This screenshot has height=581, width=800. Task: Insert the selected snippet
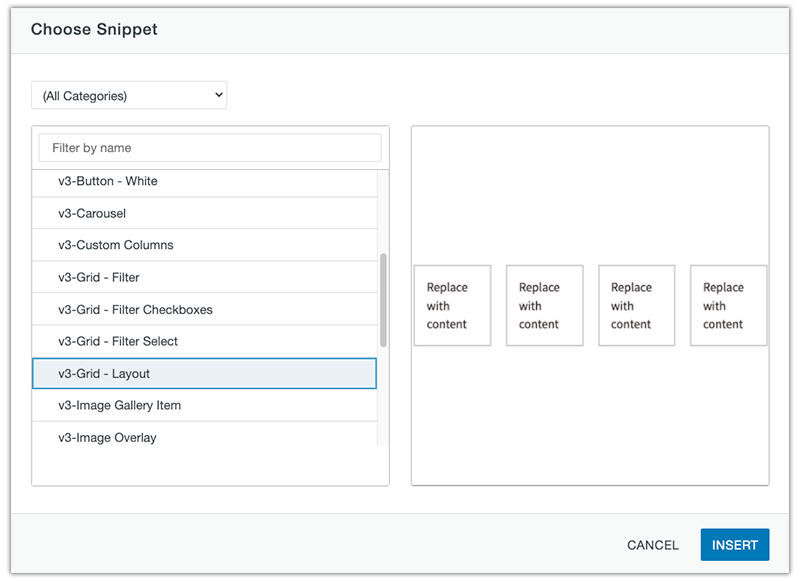coord(735,545)
